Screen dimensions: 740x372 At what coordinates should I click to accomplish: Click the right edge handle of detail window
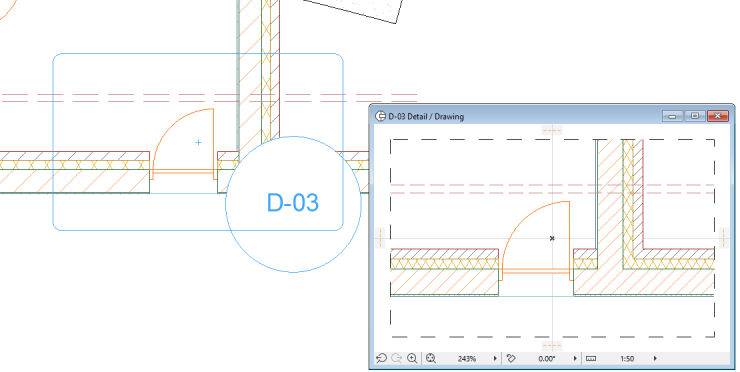click(724, 237)
